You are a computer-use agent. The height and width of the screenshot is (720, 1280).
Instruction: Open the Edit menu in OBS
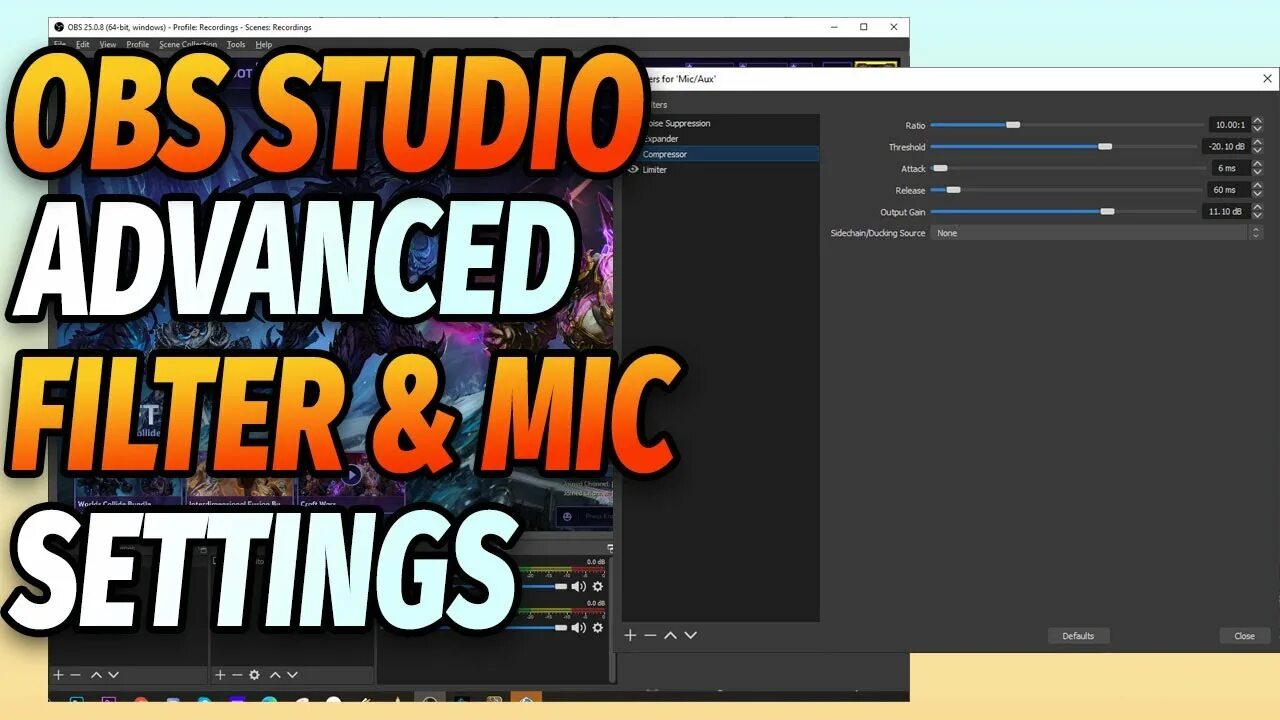pos(82,45)
